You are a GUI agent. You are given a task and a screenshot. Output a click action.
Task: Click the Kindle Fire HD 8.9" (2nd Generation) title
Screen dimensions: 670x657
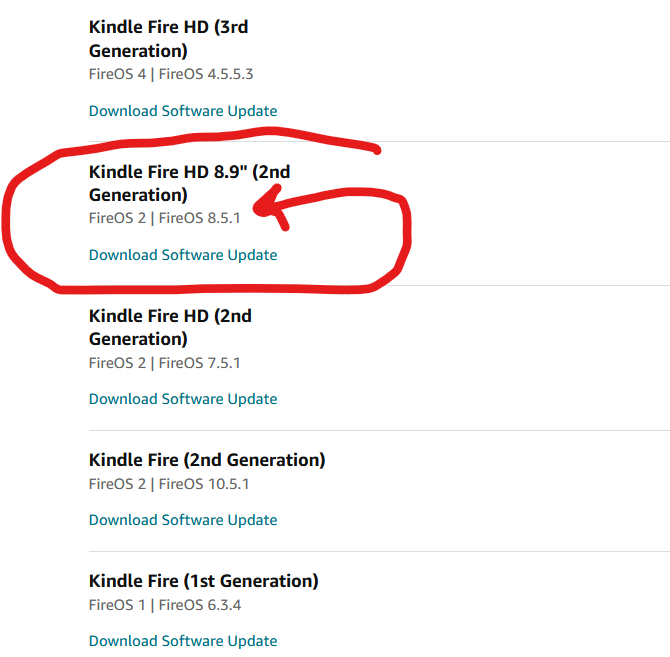pyautogui.click(x=189, y=183)
